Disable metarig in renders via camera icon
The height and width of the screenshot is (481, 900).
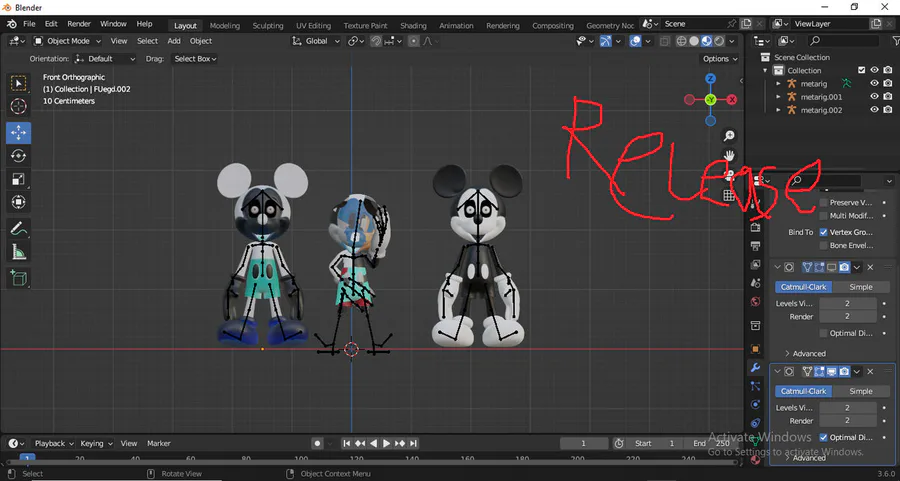(x=887, y=83)
